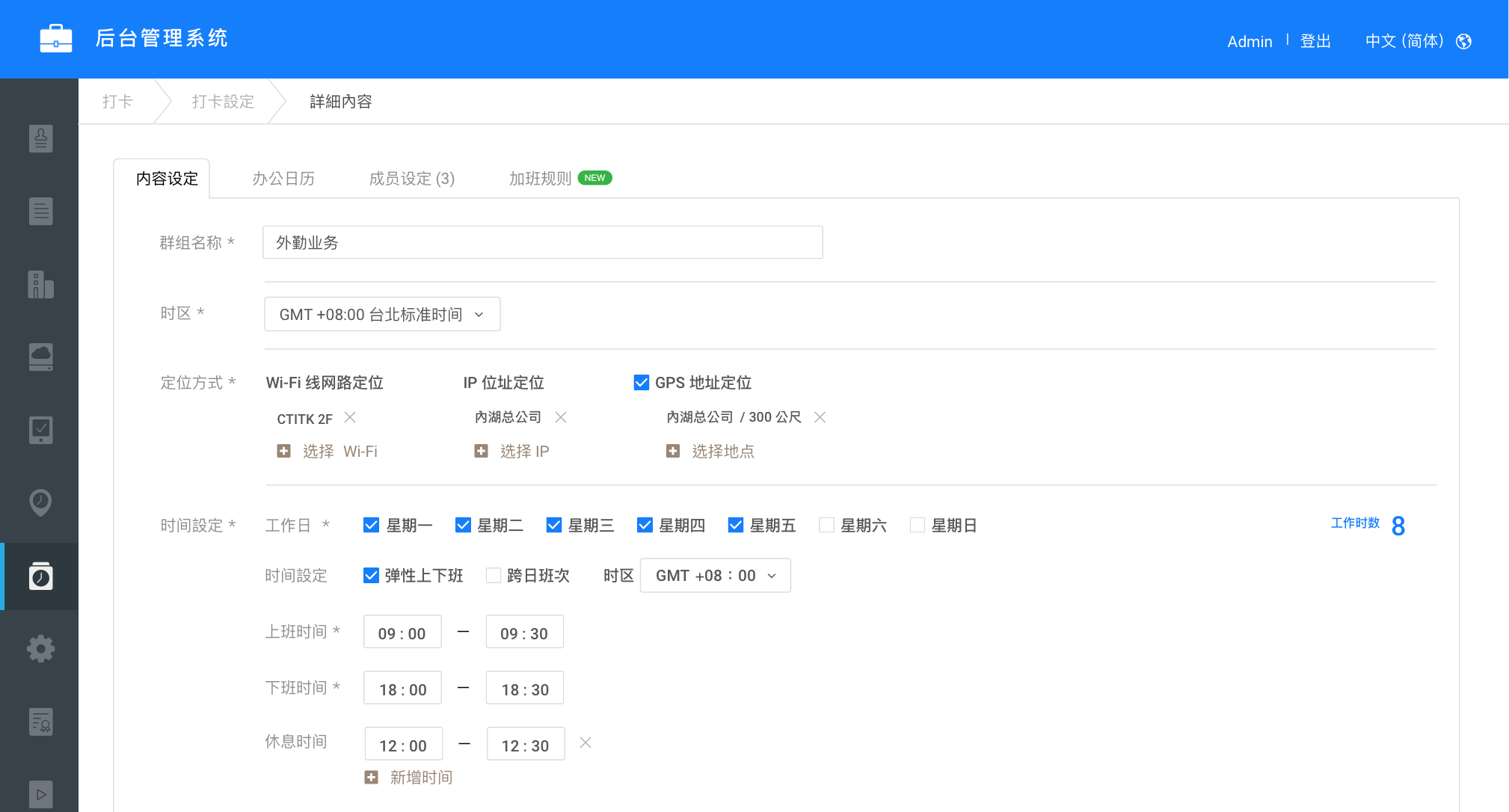Uncheck GPS 地址定位 checkbox
Screen dimensions: 1509x812
(641, 383)
